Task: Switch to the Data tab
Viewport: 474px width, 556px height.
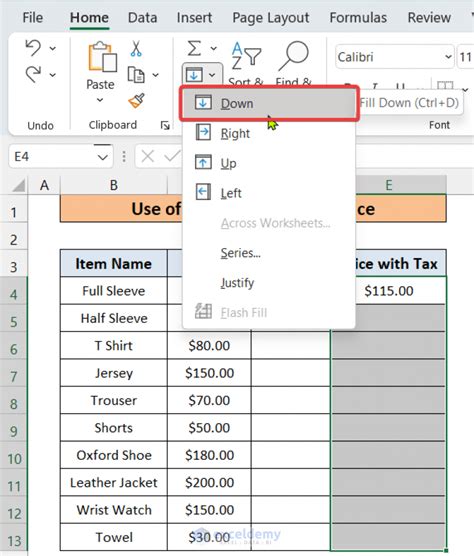Action: (143, 17)
